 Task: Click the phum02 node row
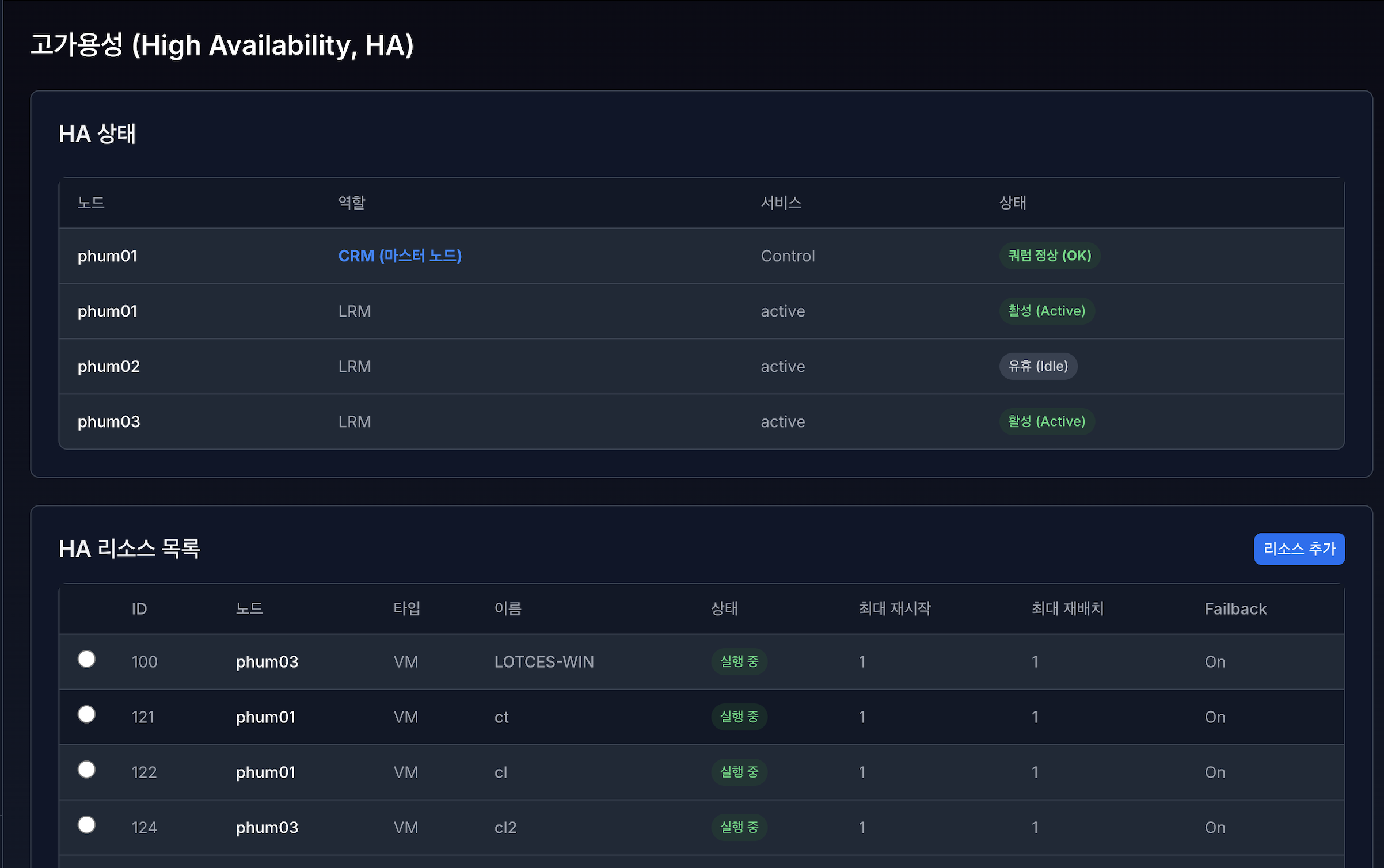point(109,366)
